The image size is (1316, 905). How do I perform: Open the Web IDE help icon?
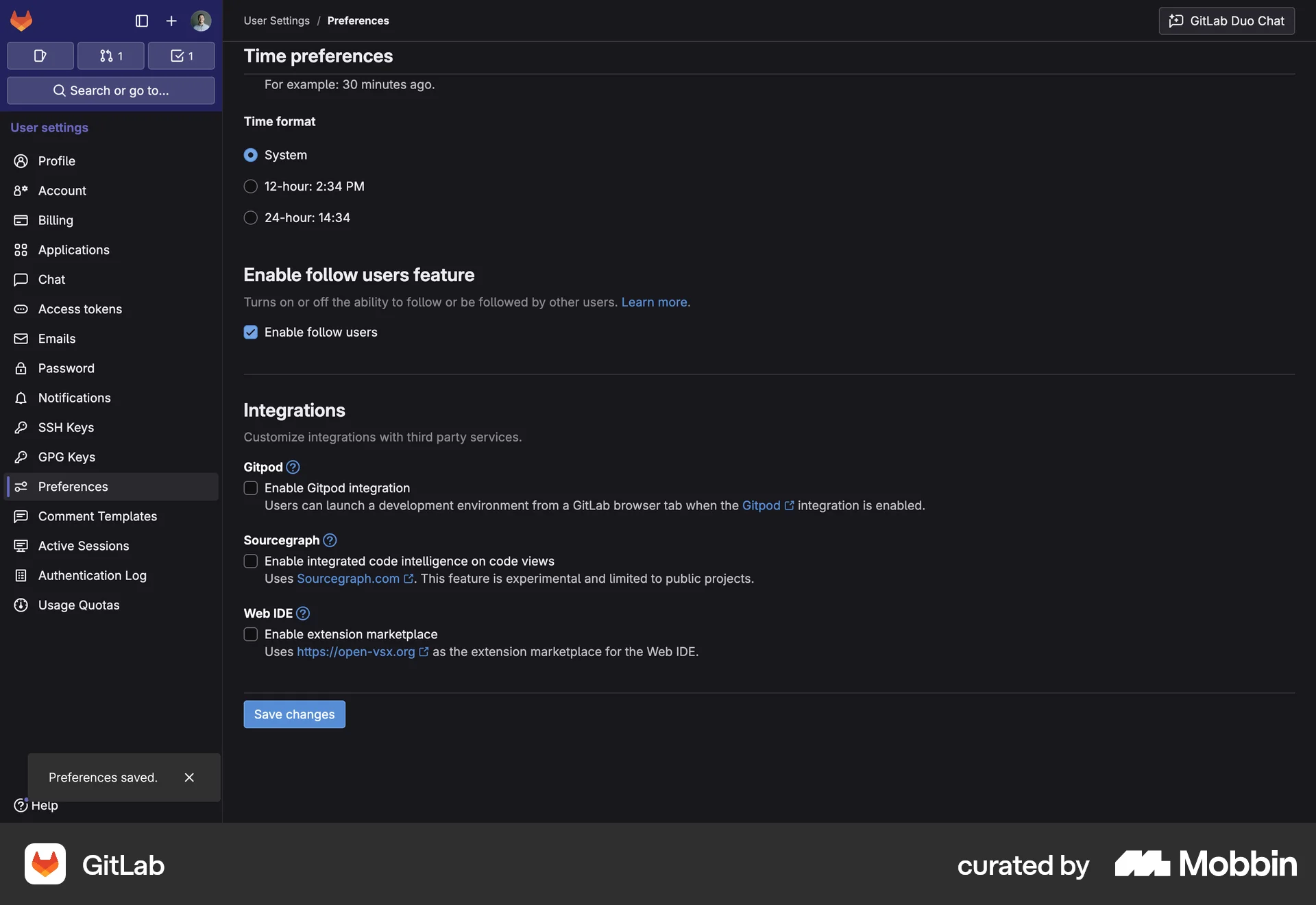click(302, 614)
